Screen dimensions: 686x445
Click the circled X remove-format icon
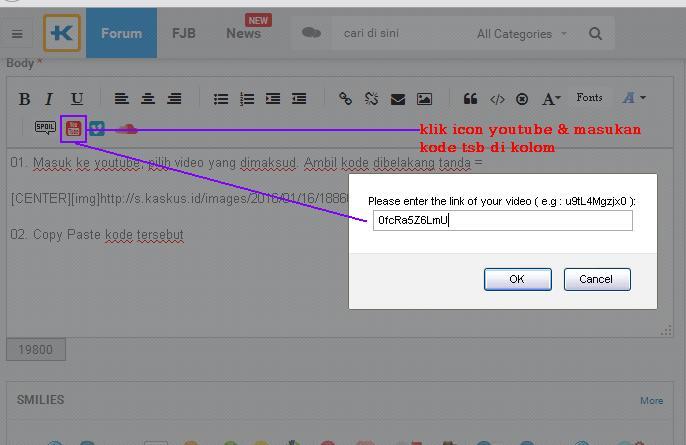(x=522, y=99)
